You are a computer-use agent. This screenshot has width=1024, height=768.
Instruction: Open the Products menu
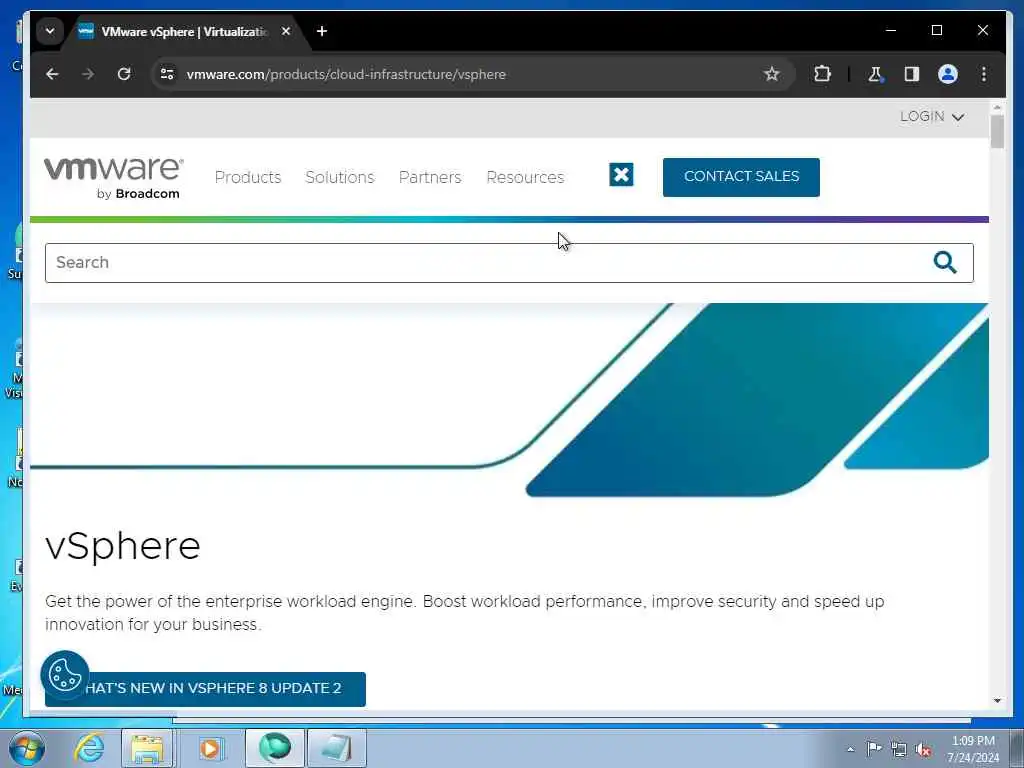click(x=248, y=177)
